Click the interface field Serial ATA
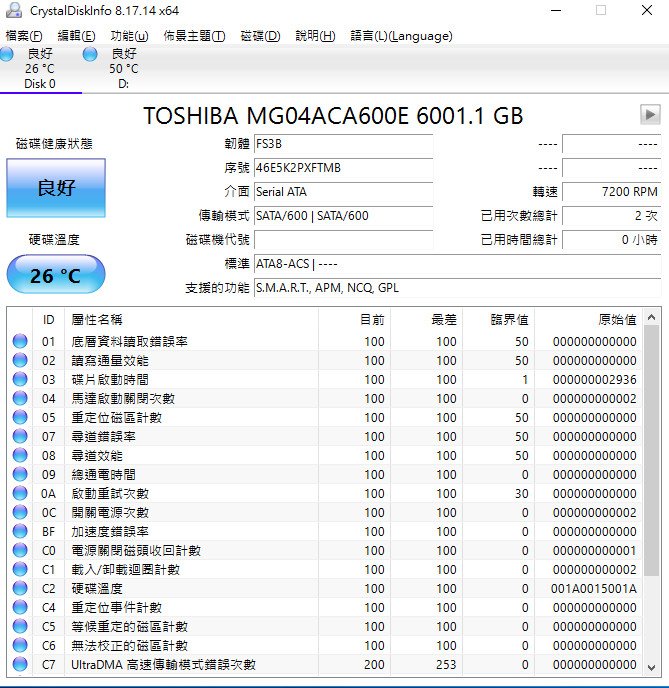Image resolution: width=669 pixels, height=688 pixels. click(x=343, y=192)
